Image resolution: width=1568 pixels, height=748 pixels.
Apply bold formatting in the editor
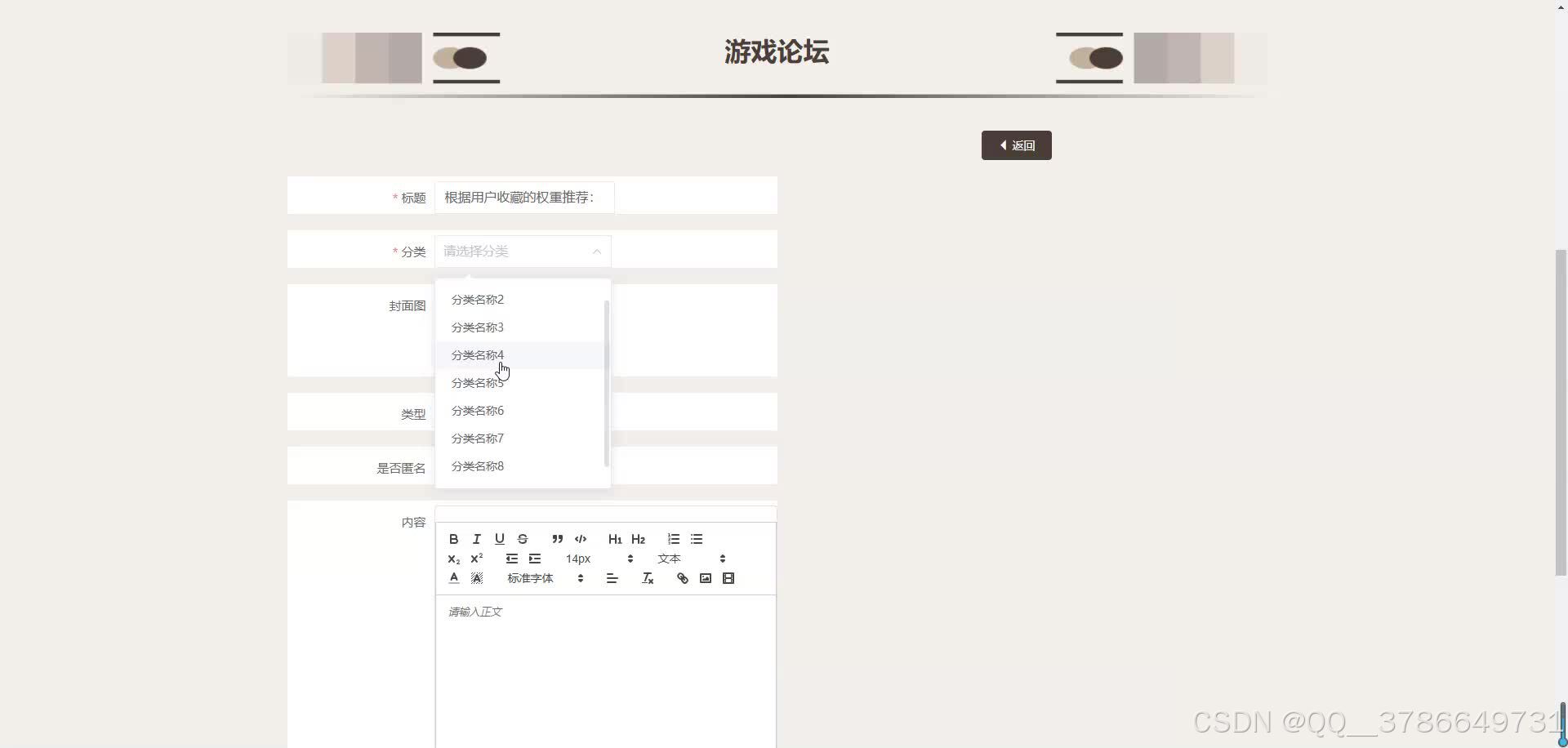click(452, 539)
